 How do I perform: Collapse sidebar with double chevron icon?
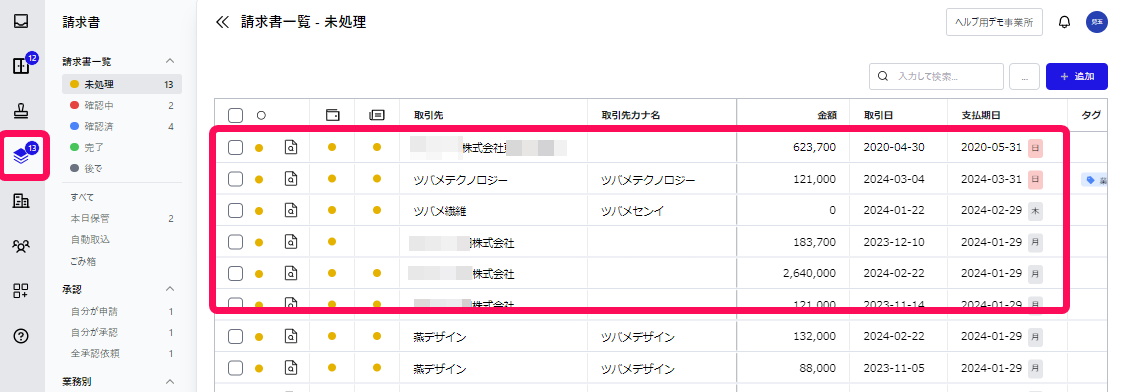(x=222, y=22)
